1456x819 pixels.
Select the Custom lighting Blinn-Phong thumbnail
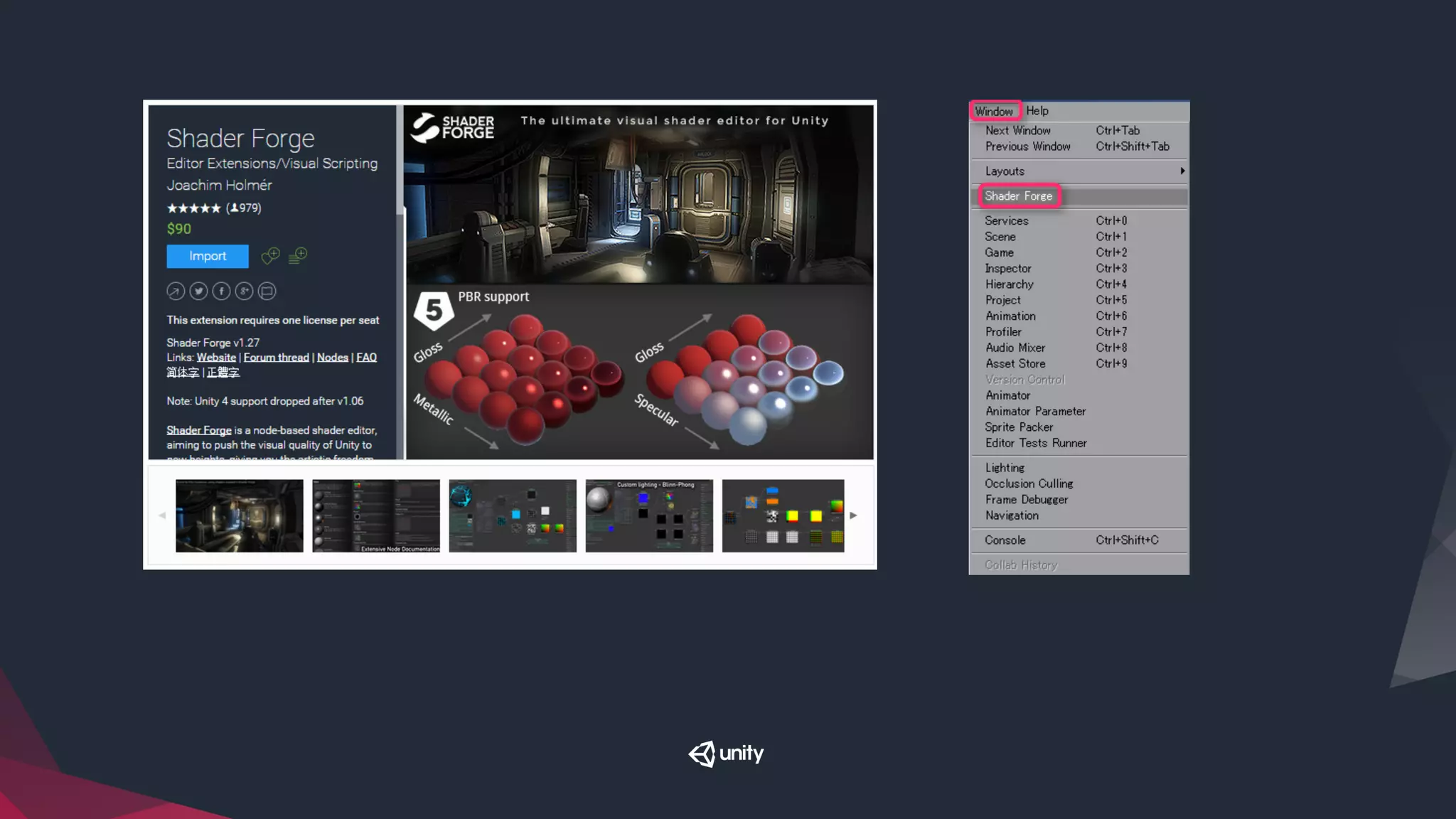(649, 515)
